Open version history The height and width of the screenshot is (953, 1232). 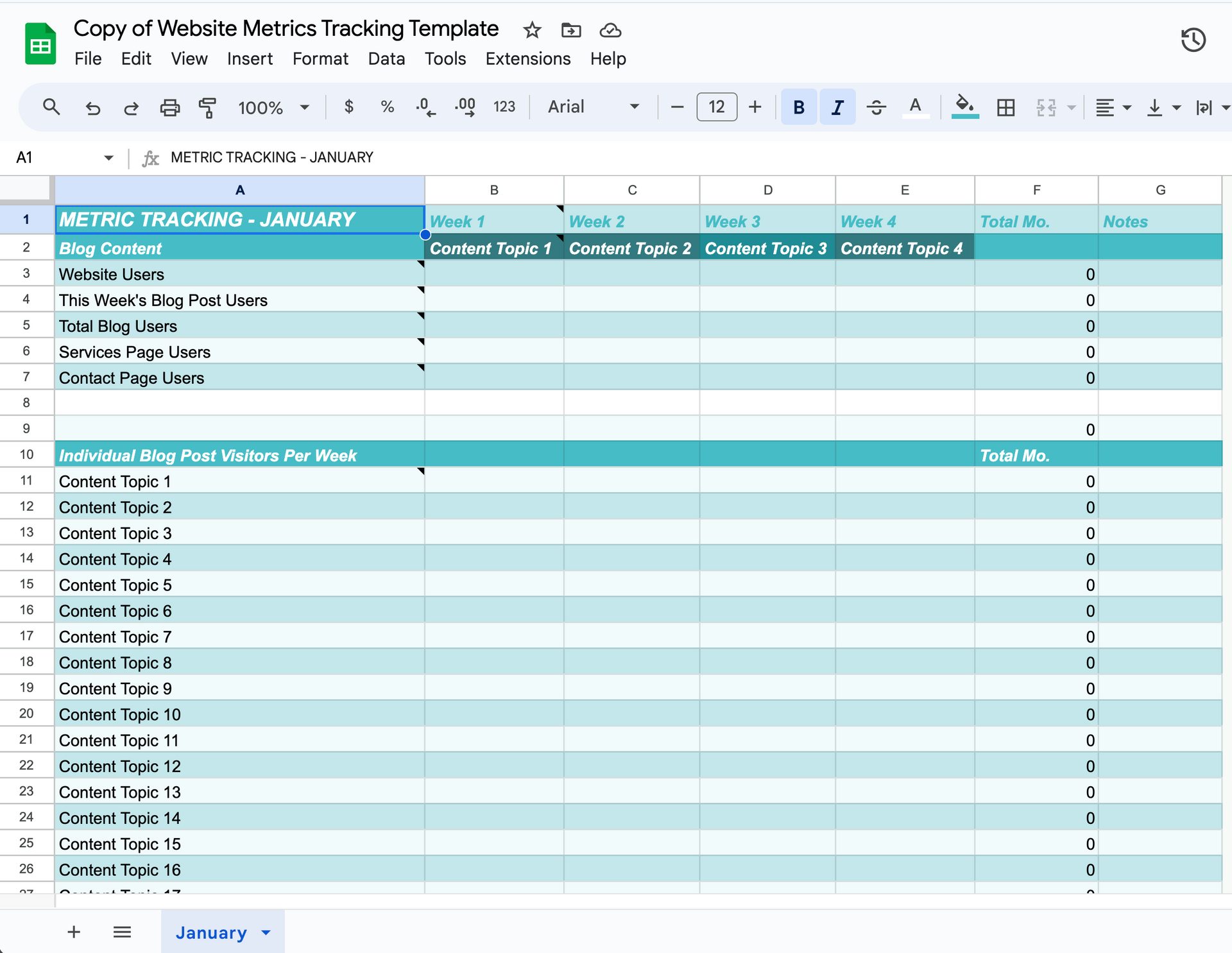1193,40
